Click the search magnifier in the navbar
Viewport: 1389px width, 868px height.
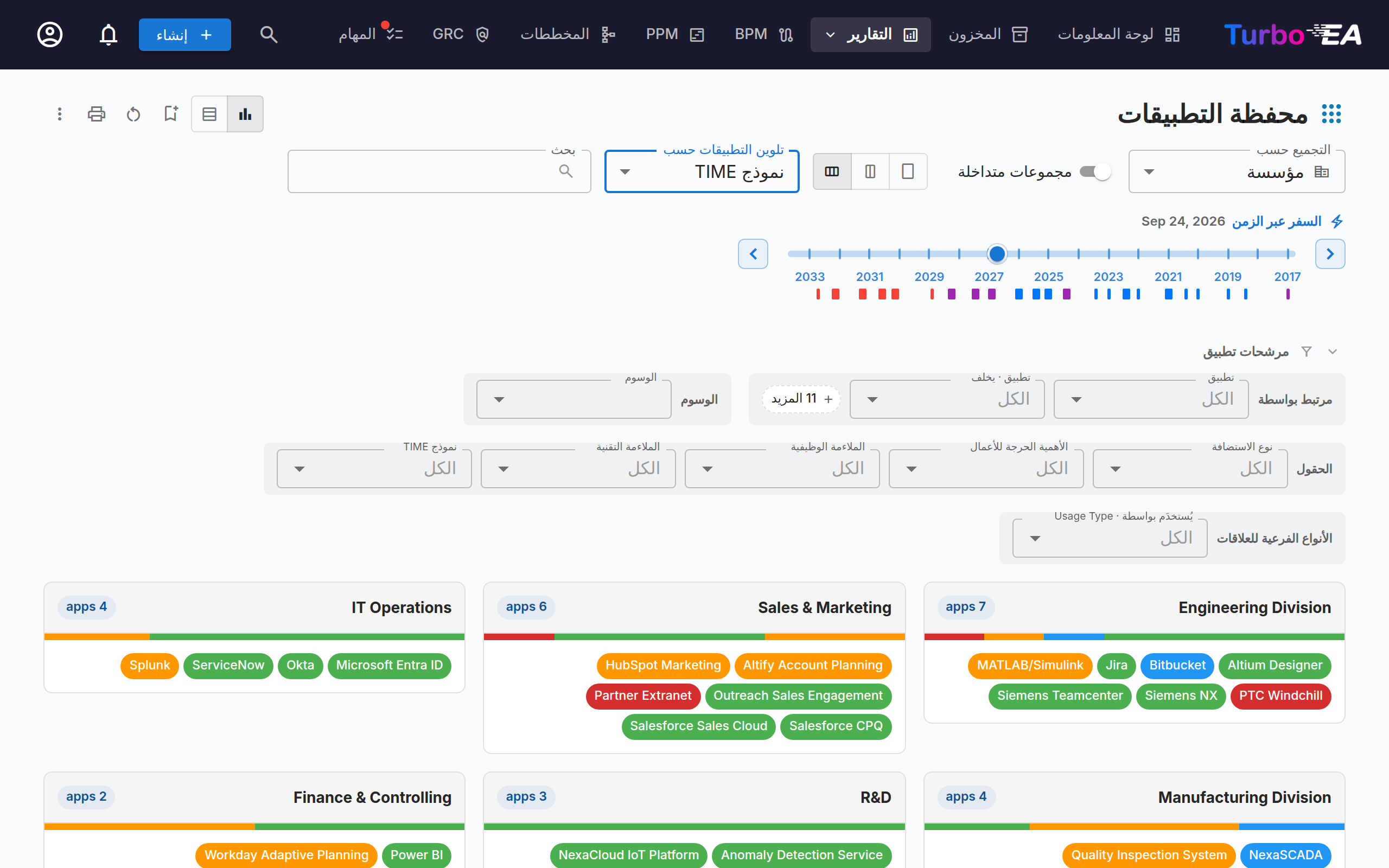coord(269,34)
